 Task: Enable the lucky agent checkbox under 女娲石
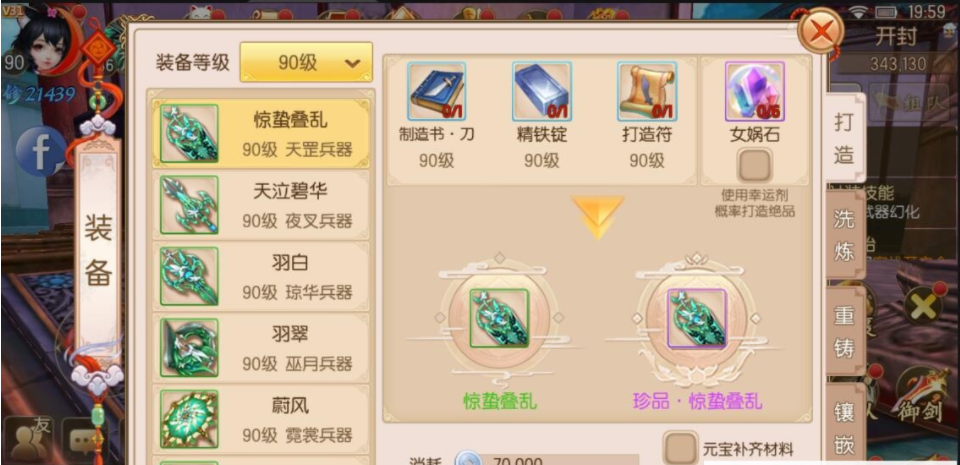(x=754, y=165)
